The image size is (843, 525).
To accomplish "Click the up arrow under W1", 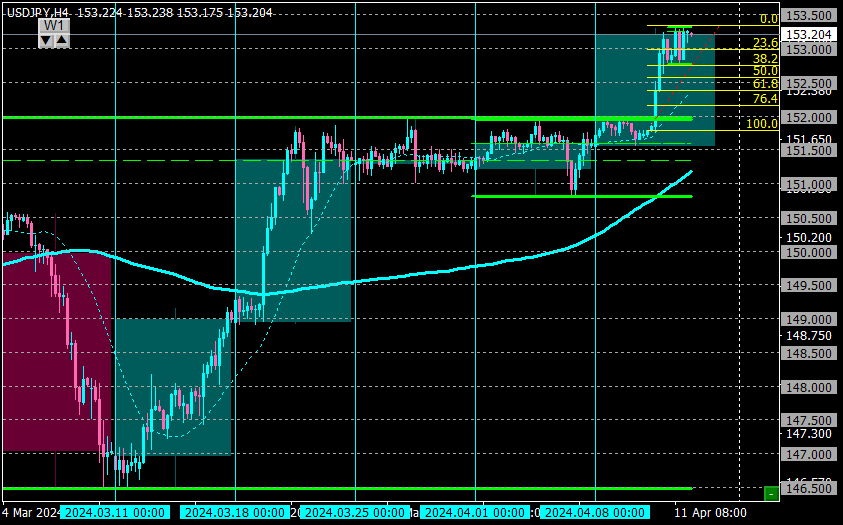I will [62, 40].
